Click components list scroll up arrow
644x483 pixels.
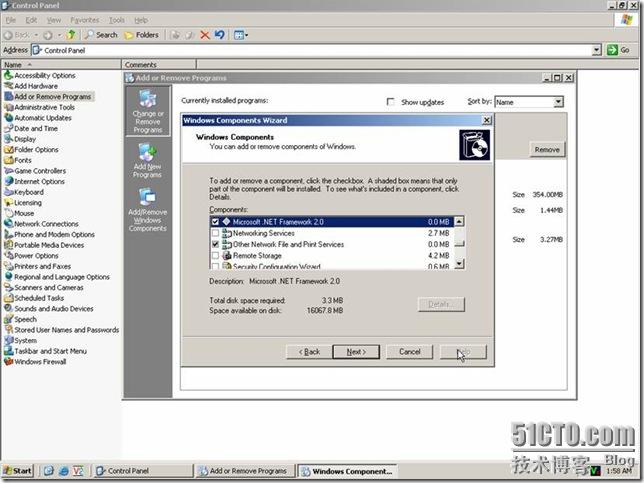[x=460, y=221]
